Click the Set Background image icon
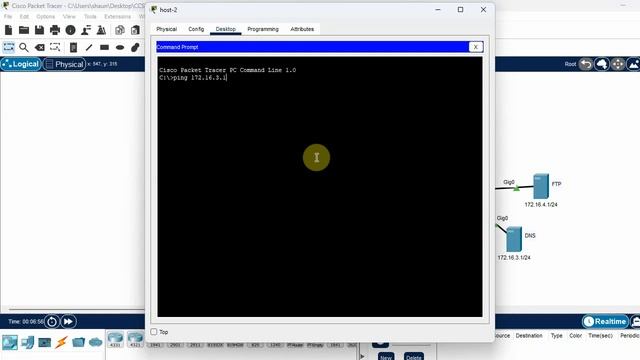Image resolution: width=640 pixels, height=360 pixels. [x=633, y=64]
